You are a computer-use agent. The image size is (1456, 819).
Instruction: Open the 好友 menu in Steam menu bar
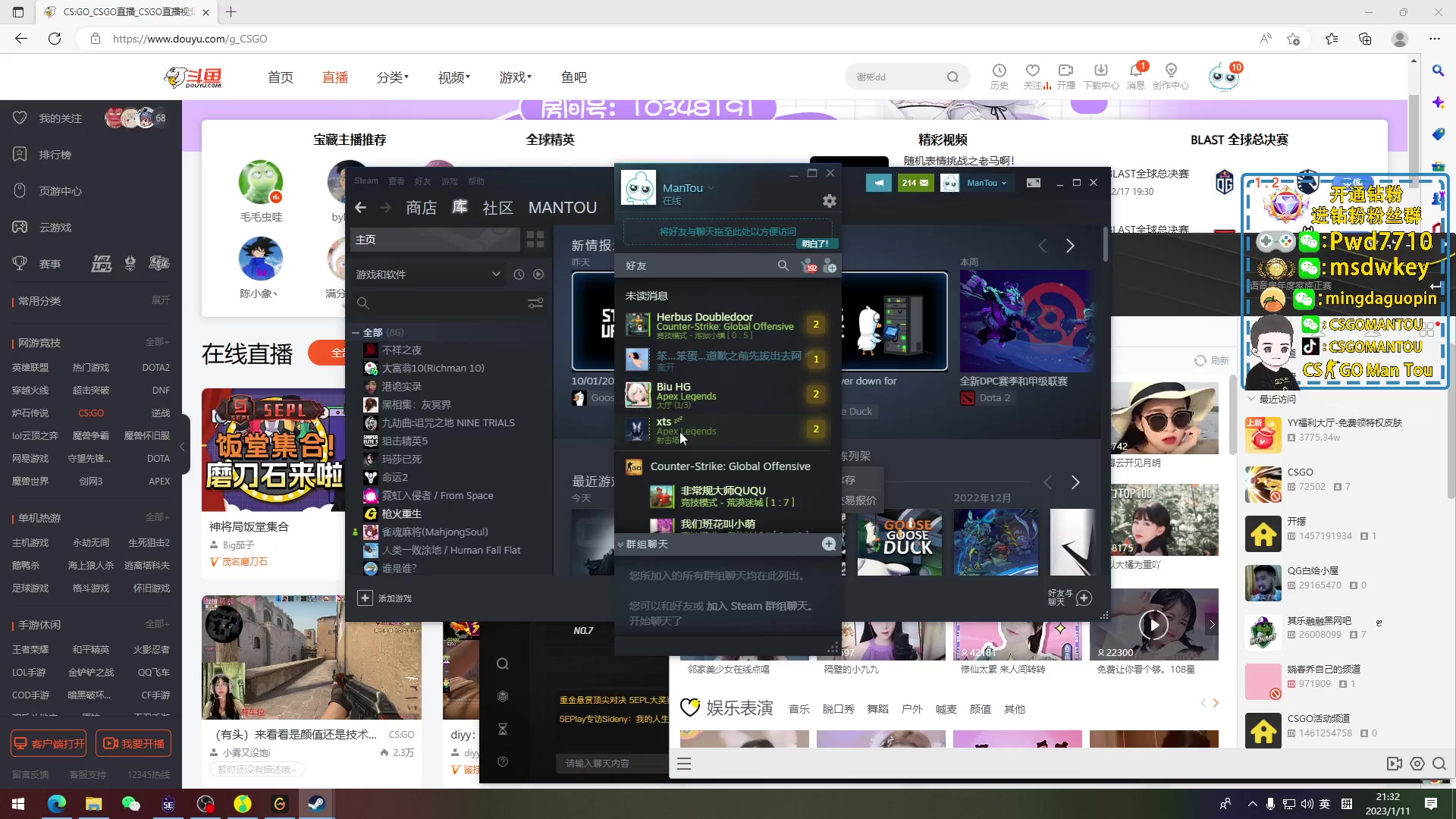[x=423, y=181]
